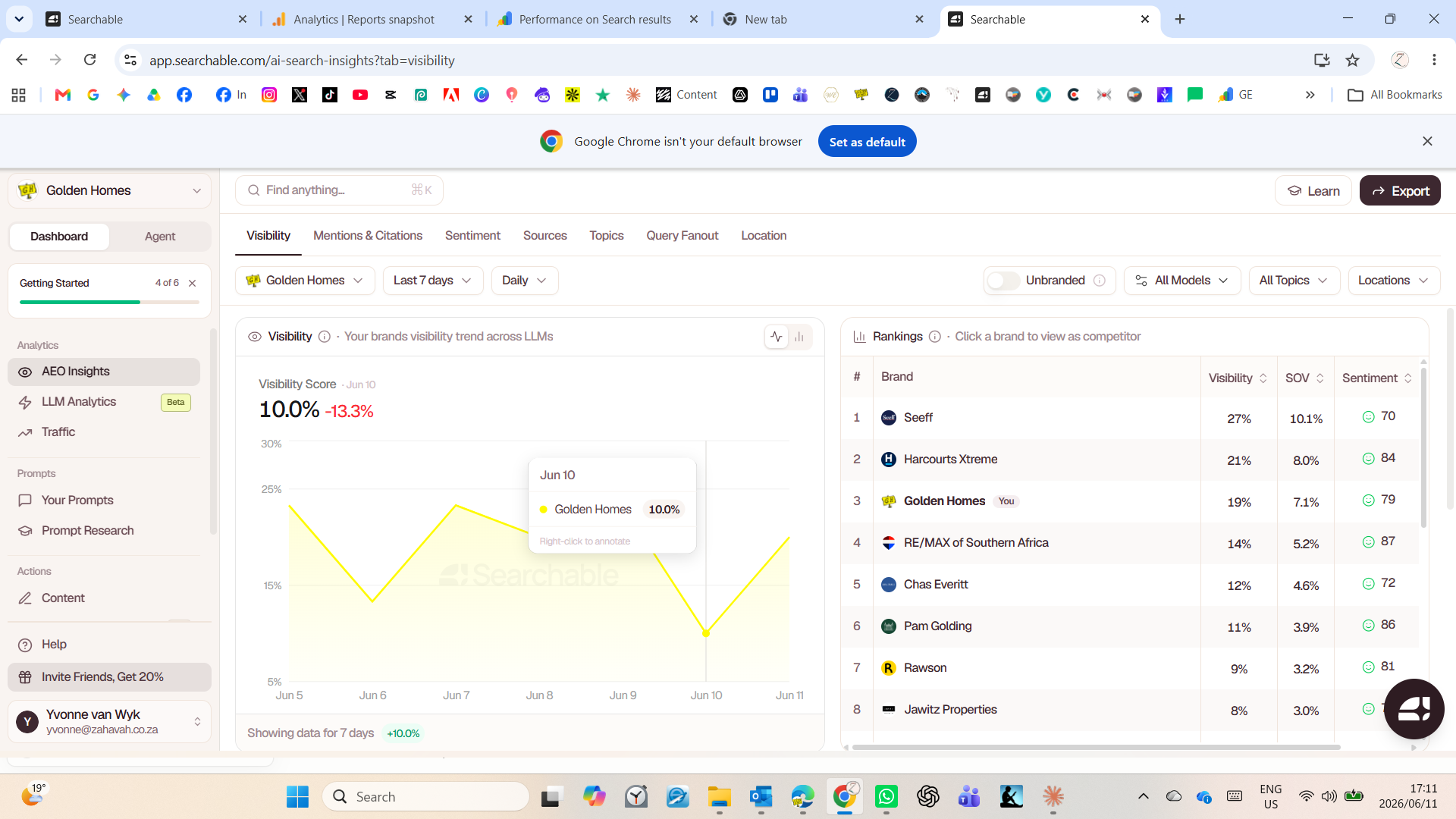Viewport: 1456px width, 819px height.
Task: Open Sources tab
Action: [545, 236]
